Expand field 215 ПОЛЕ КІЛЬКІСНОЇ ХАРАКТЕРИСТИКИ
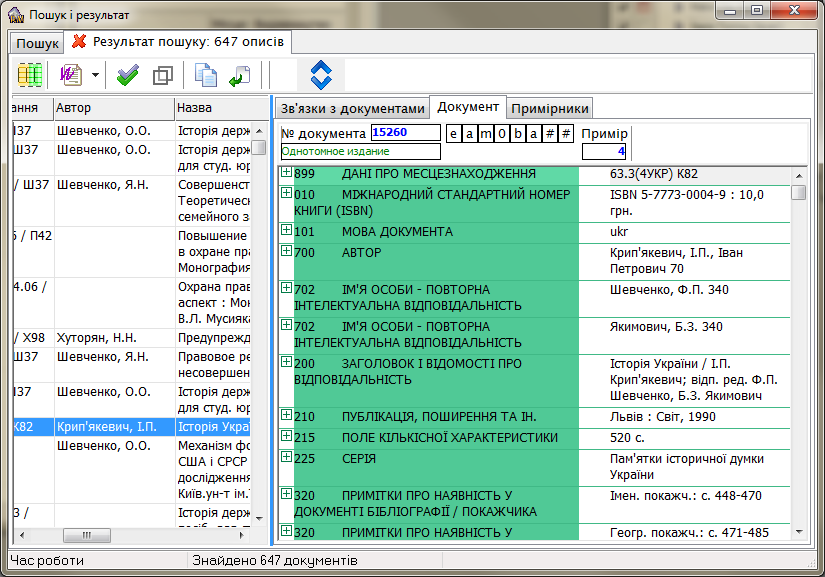Viewport: 825px width, 577px height. click(286, 435)
